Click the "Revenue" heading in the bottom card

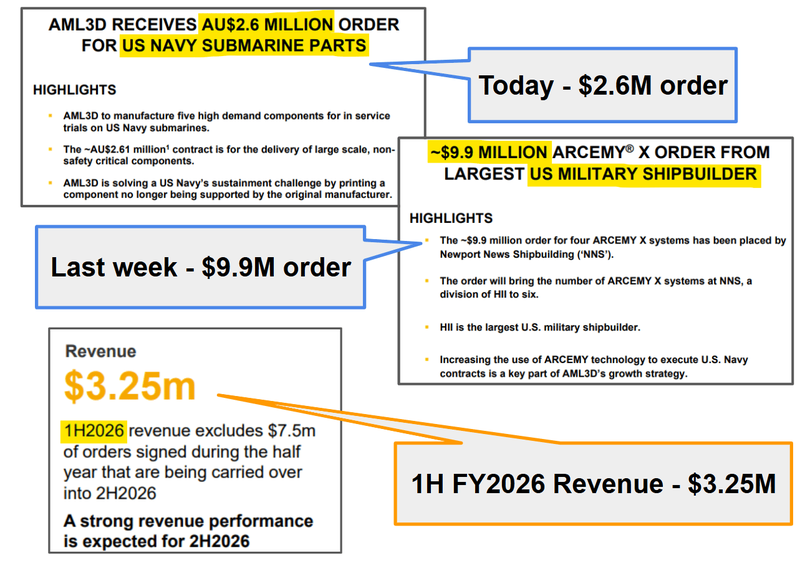pos(100,352)
